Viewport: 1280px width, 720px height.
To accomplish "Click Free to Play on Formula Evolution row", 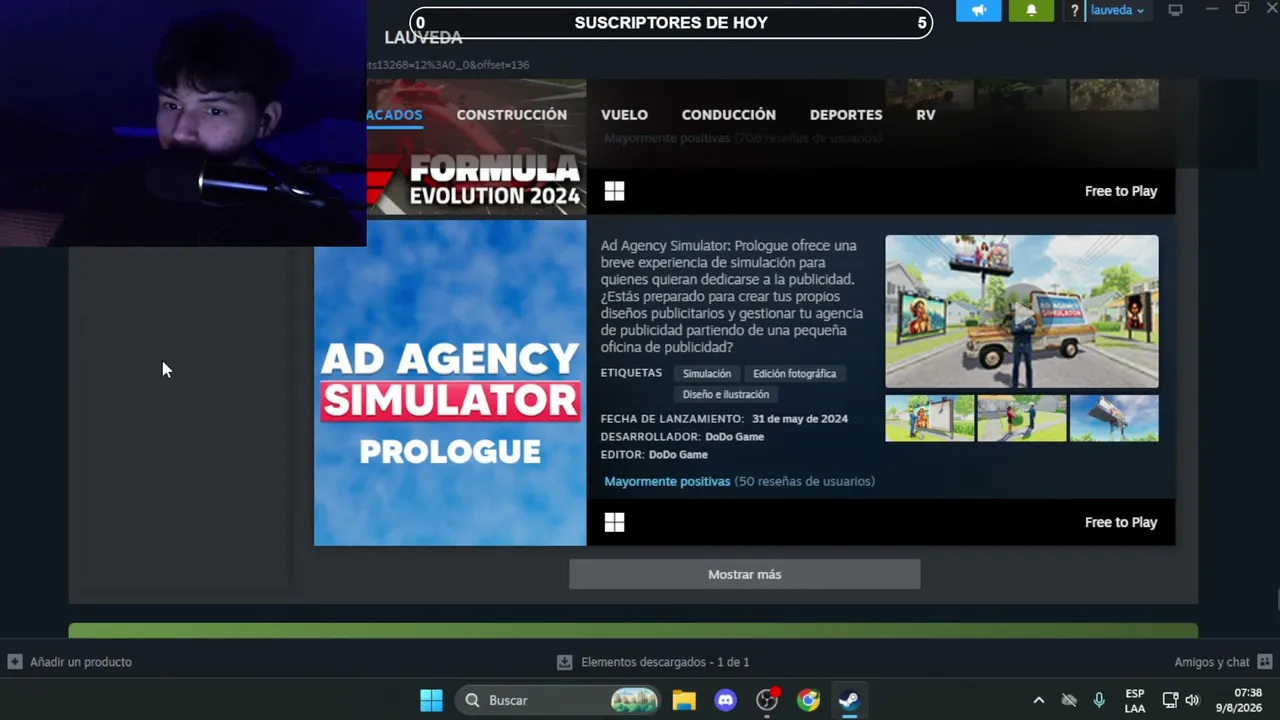I will (x=1121, y=192).
